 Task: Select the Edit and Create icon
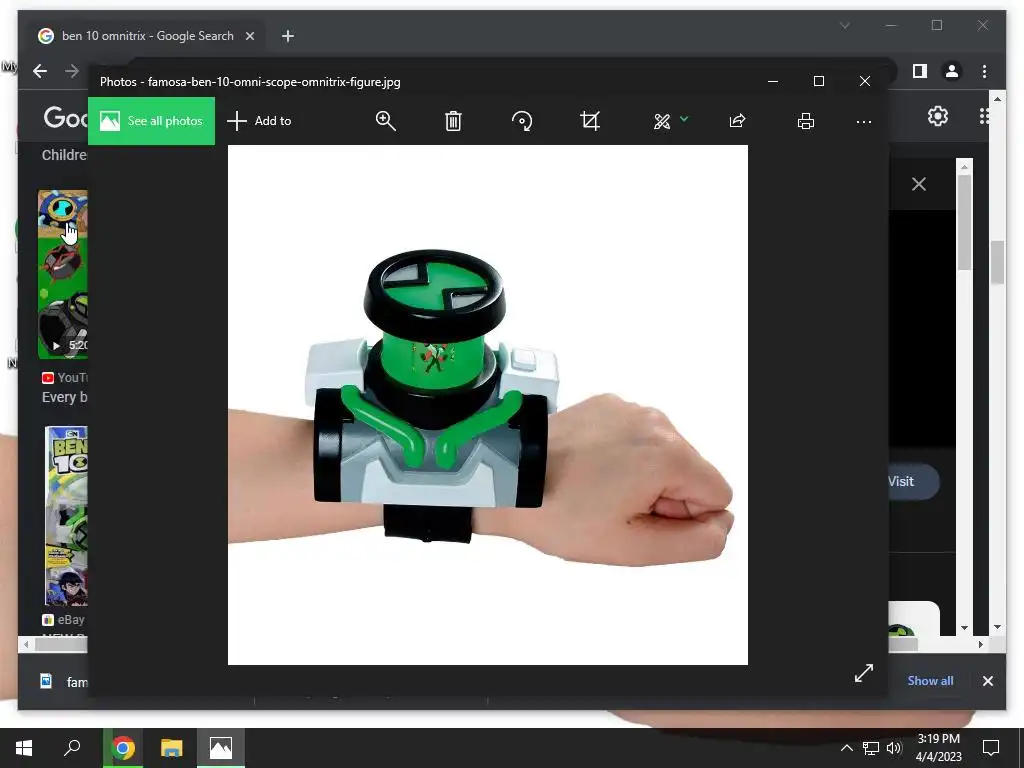tap(662, 121)
